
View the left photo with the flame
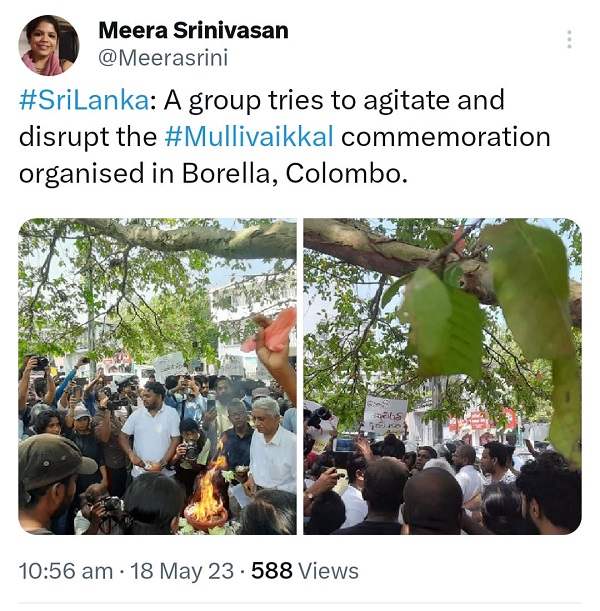[x=157, y=376]
